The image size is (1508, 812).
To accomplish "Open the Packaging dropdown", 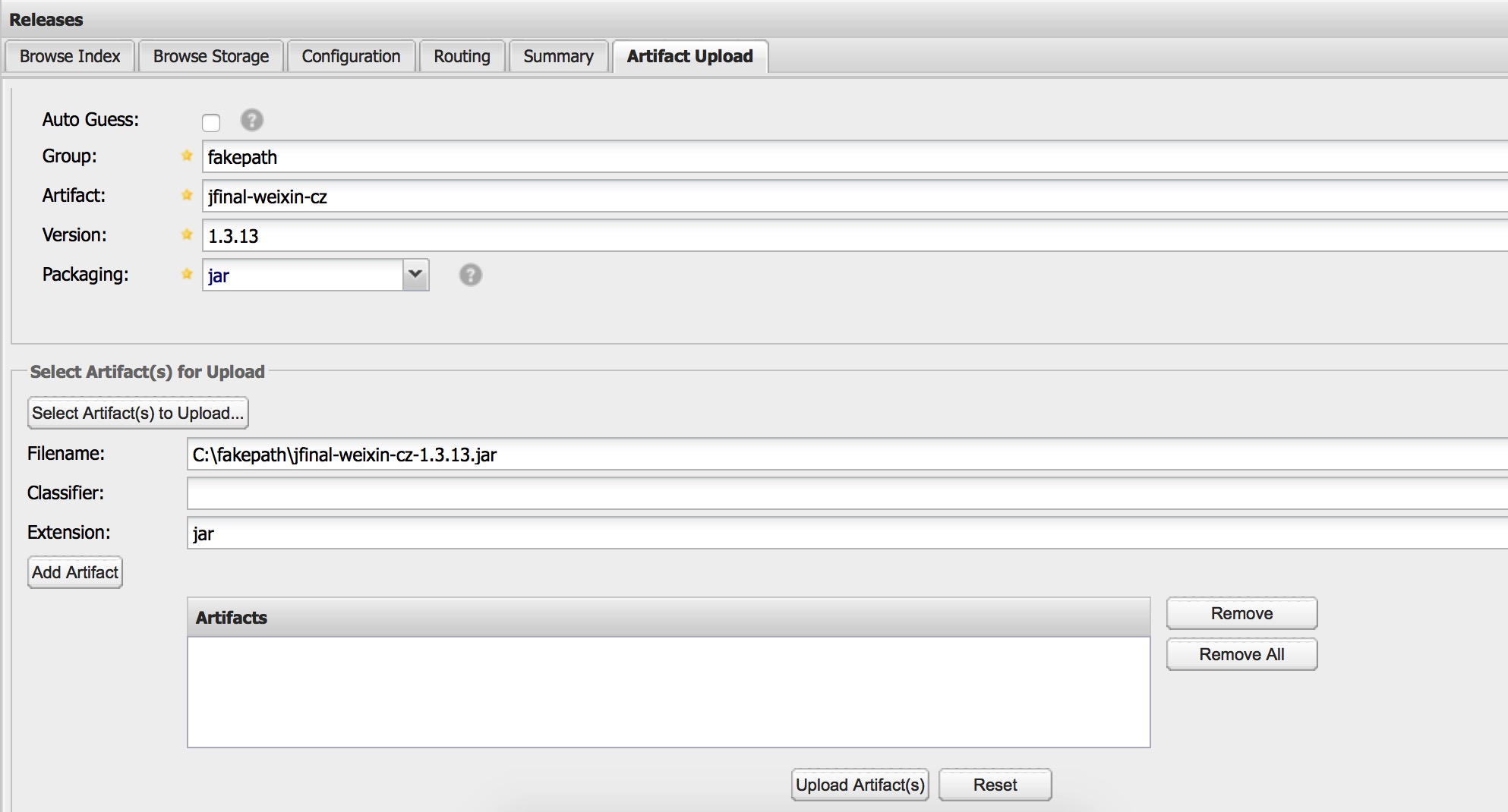I will click(414, 275).
